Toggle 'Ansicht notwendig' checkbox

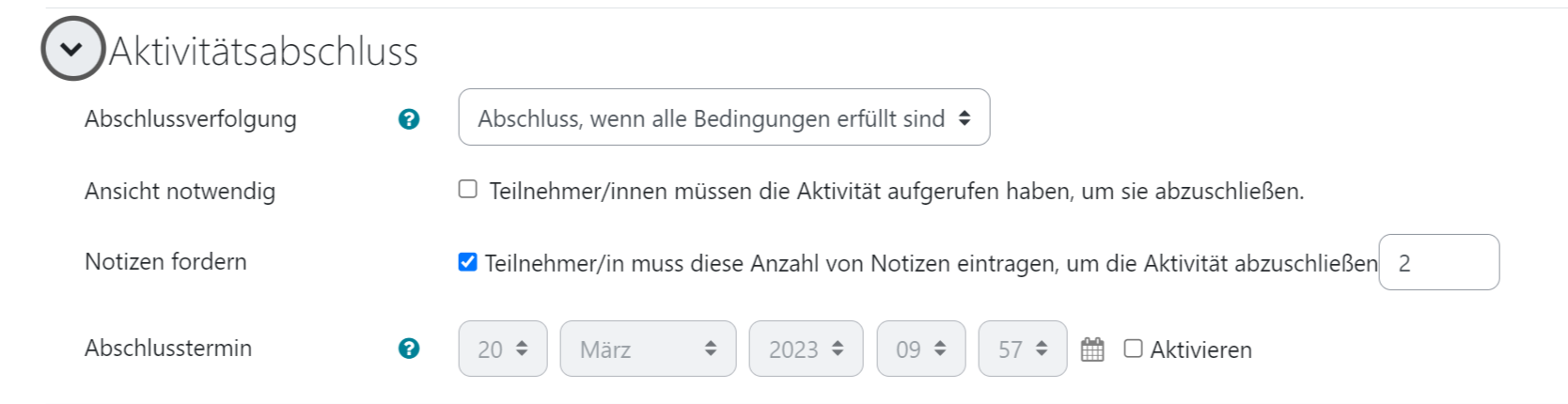pyautogui.click(x=468, y=189)
